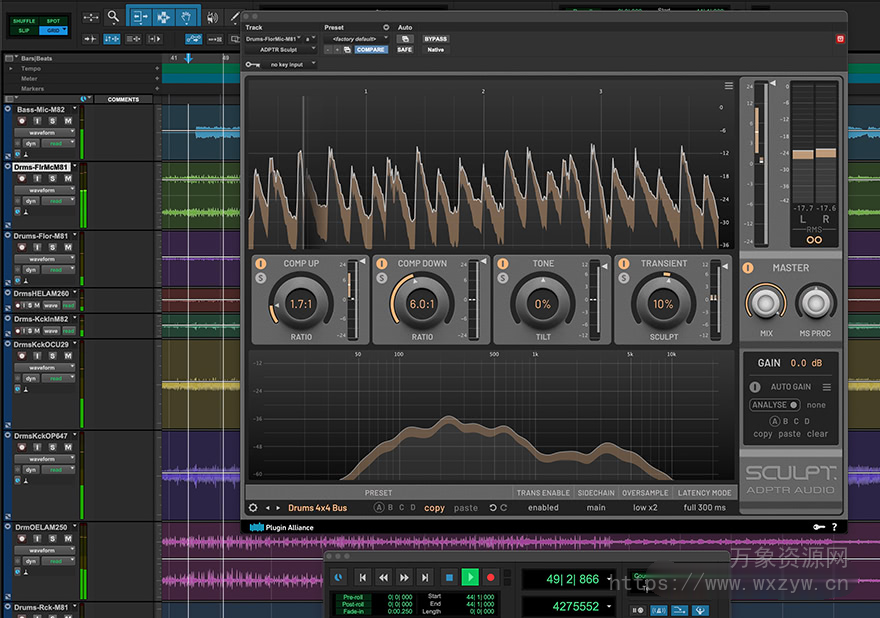The width and height of the screenshot is (880, 618).
Task: Select the Pencil tool
Action: pos(235,17)
